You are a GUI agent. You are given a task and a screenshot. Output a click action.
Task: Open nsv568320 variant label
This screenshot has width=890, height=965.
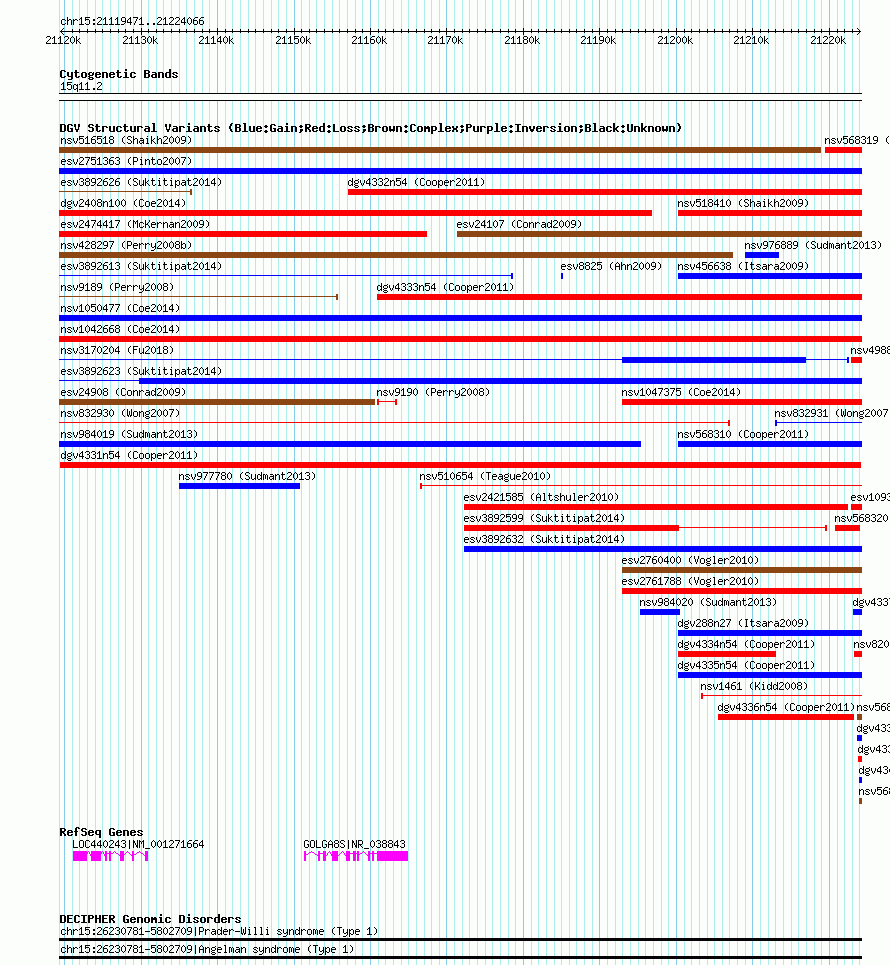click(861, 518)
